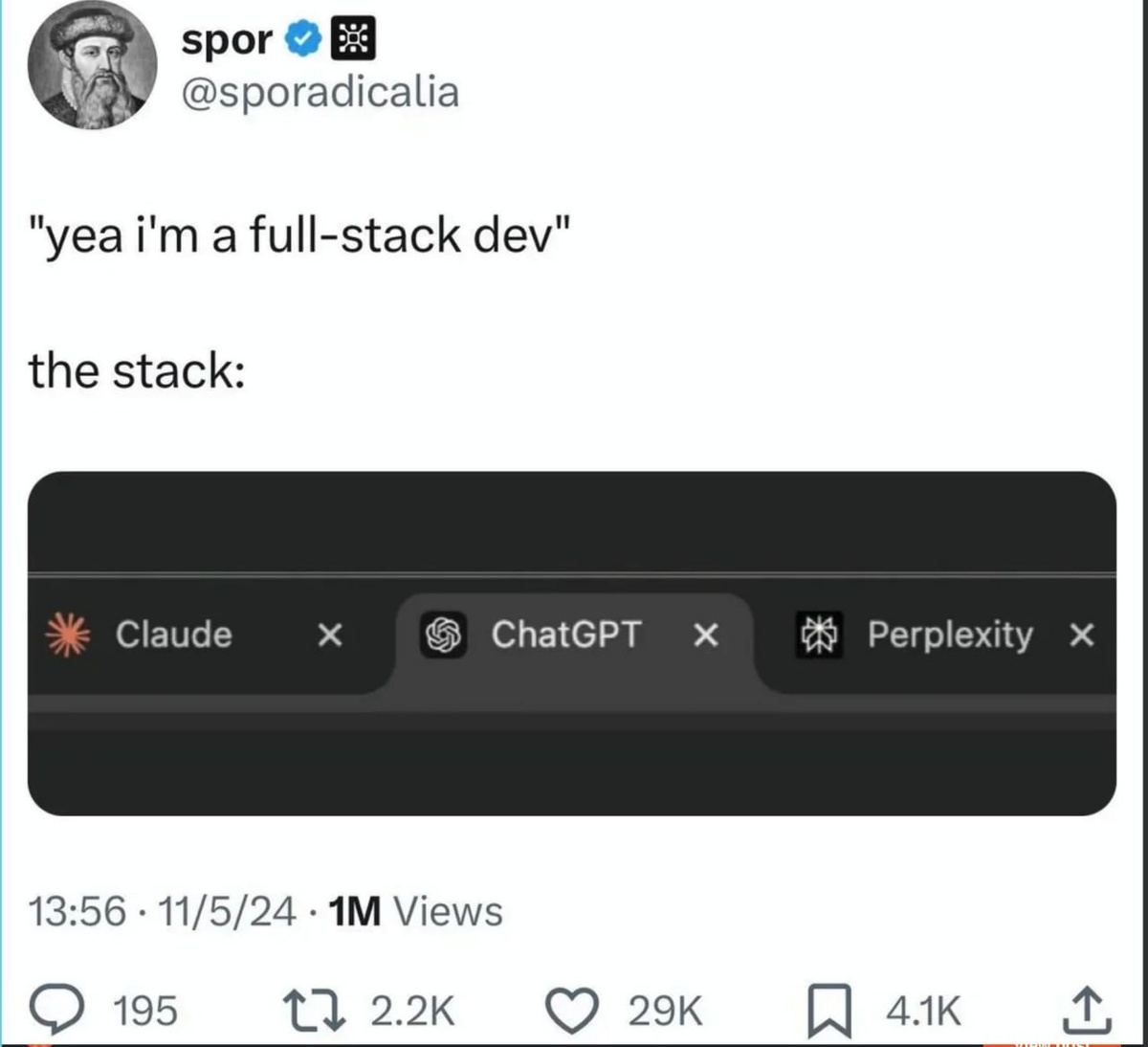
Task: Select the Perplexity tab
Action: tap(950, 635)
